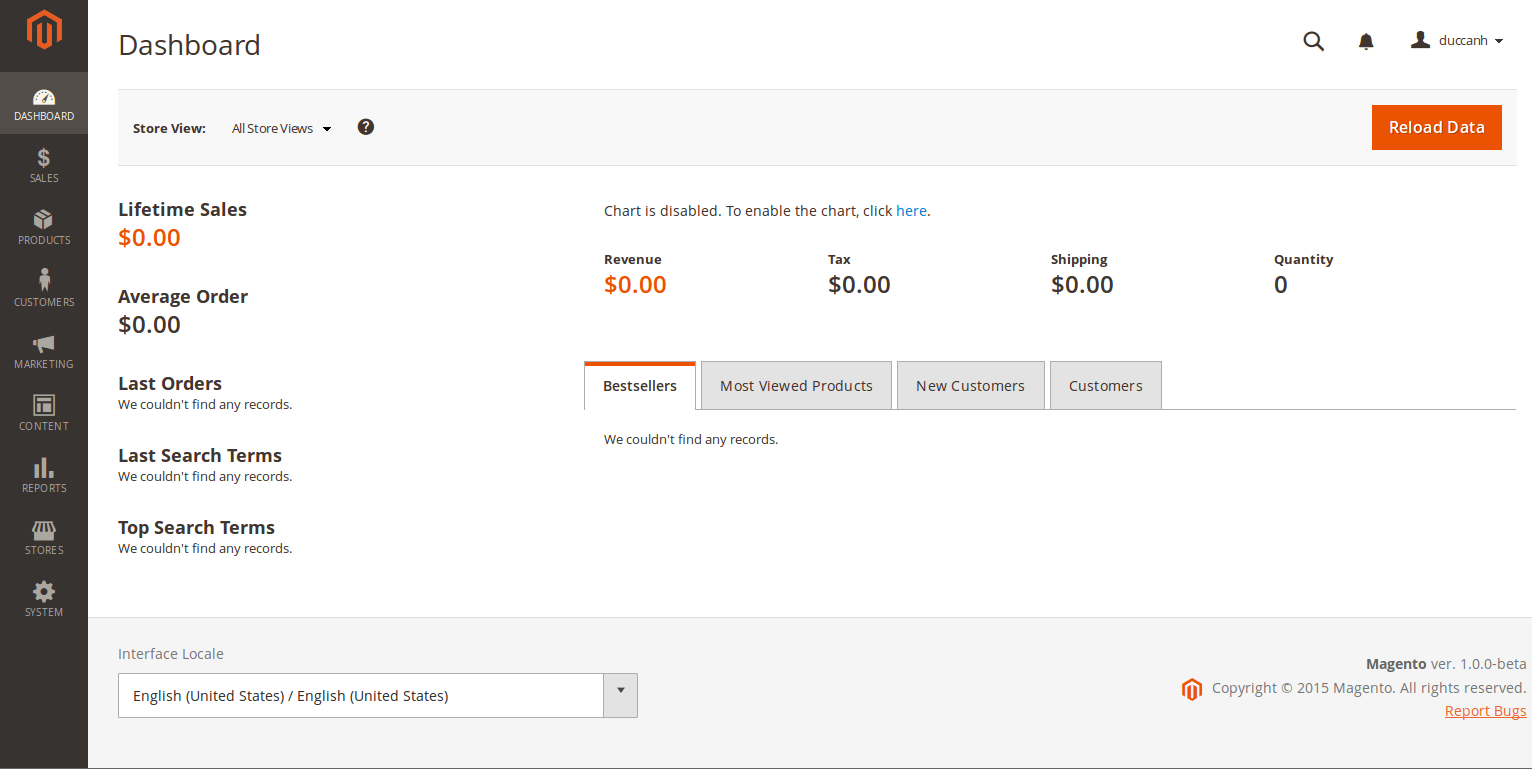The image size is (1532, 769).
Task: Open the Sales menu icon
Action: tap(44, 158)
